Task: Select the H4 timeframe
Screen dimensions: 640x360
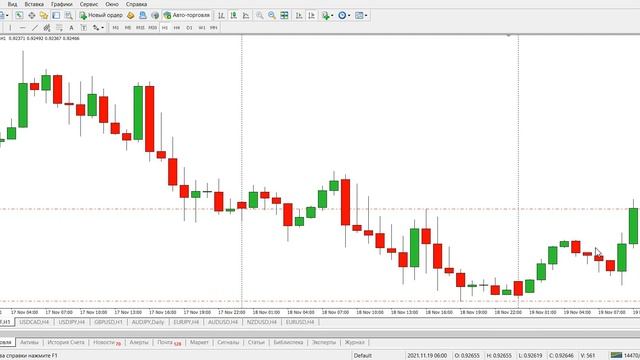Action: [x=177, y=28]
